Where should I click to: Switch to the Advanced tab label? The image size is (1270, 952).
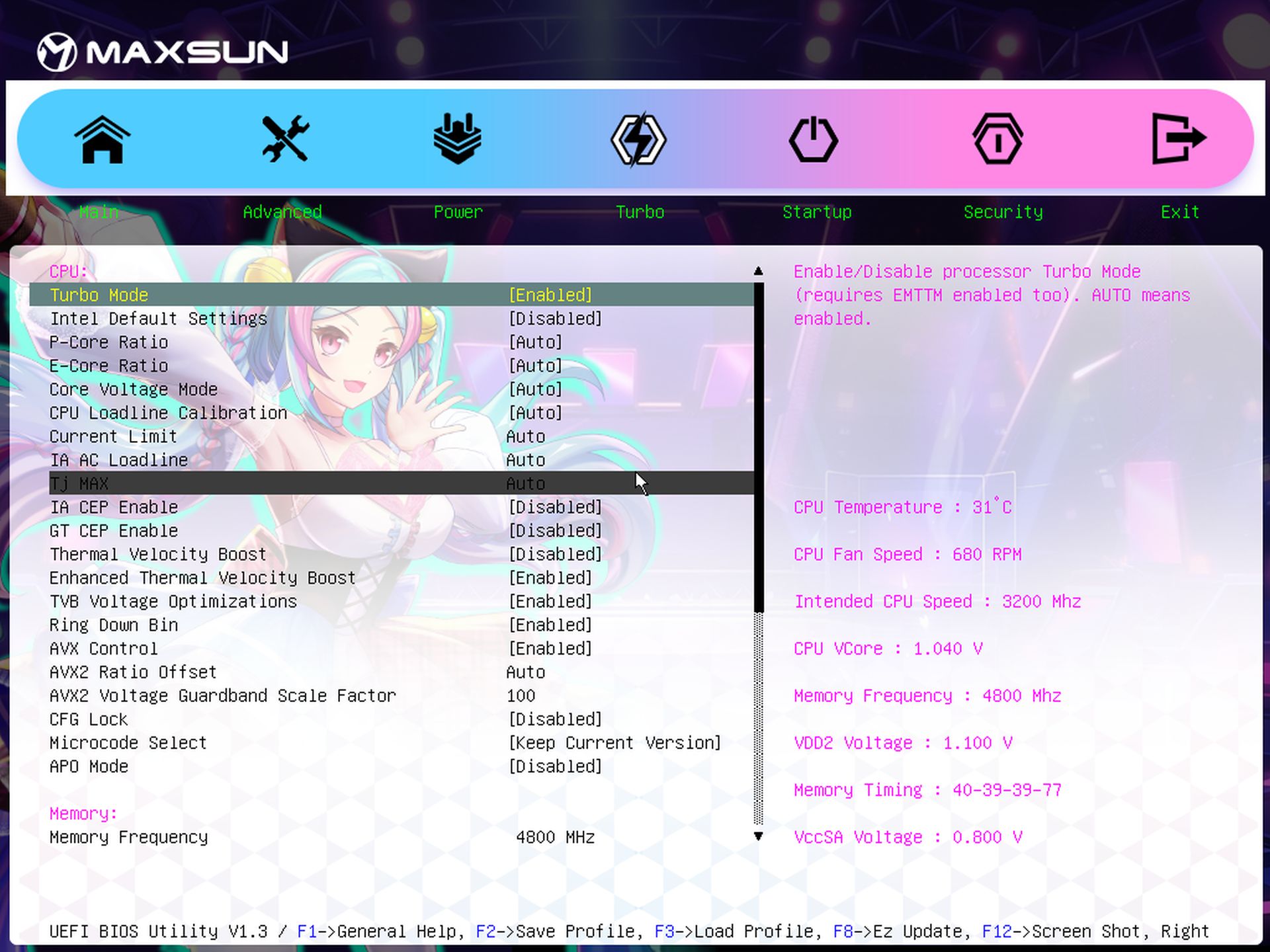(282, 212)
